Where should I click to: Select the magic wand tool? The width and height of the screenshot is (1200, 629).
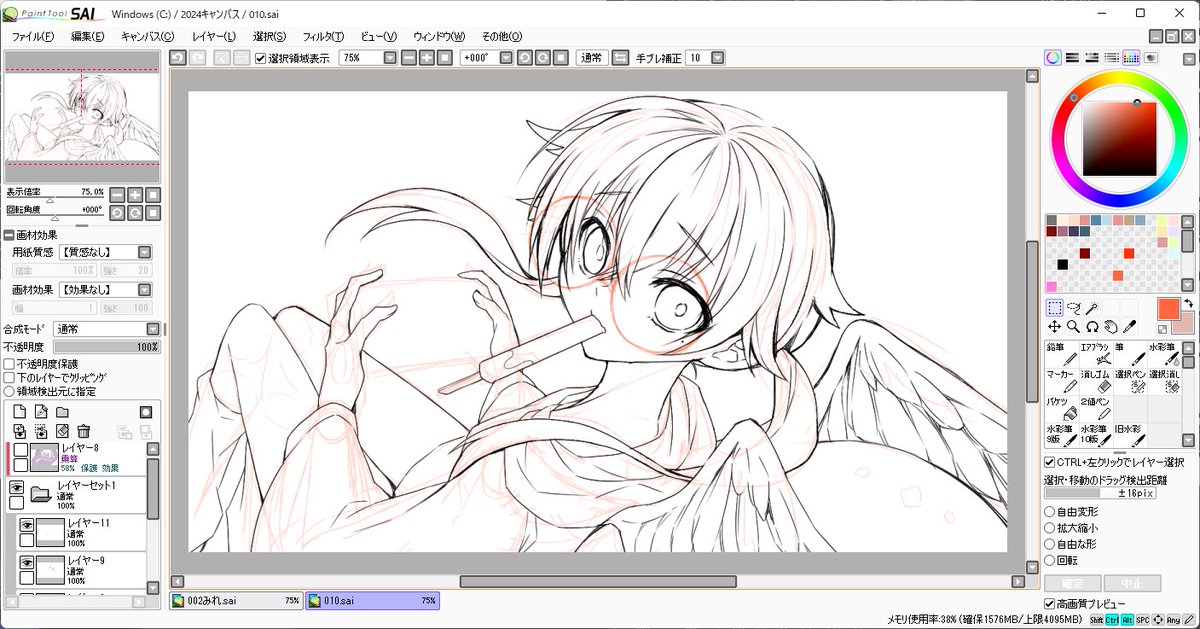tap(1093, 308)
